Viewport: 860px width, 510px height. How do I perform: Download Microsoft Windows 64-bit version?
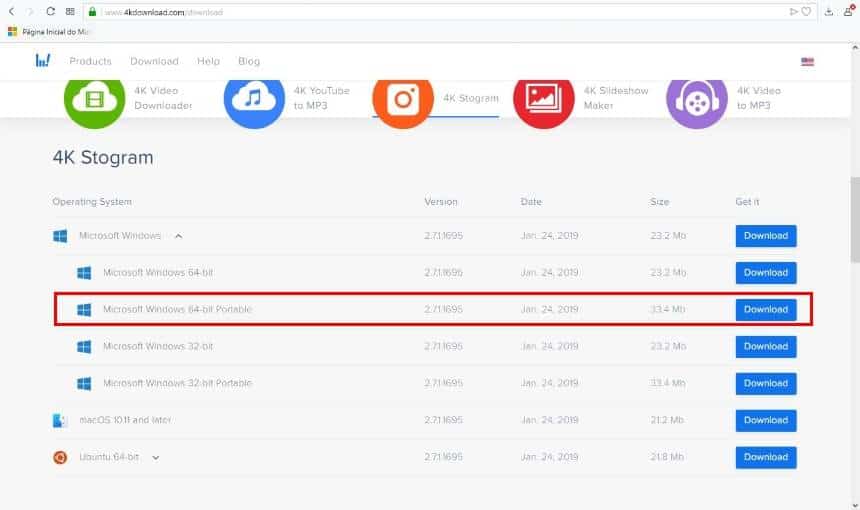point(766,273)
